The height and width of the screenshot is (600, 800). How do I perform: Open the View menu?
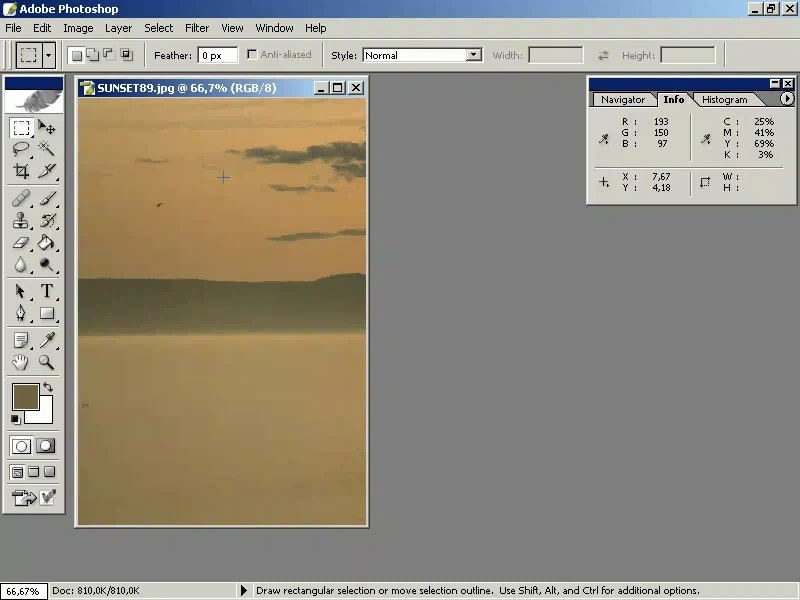click(232, 28)
